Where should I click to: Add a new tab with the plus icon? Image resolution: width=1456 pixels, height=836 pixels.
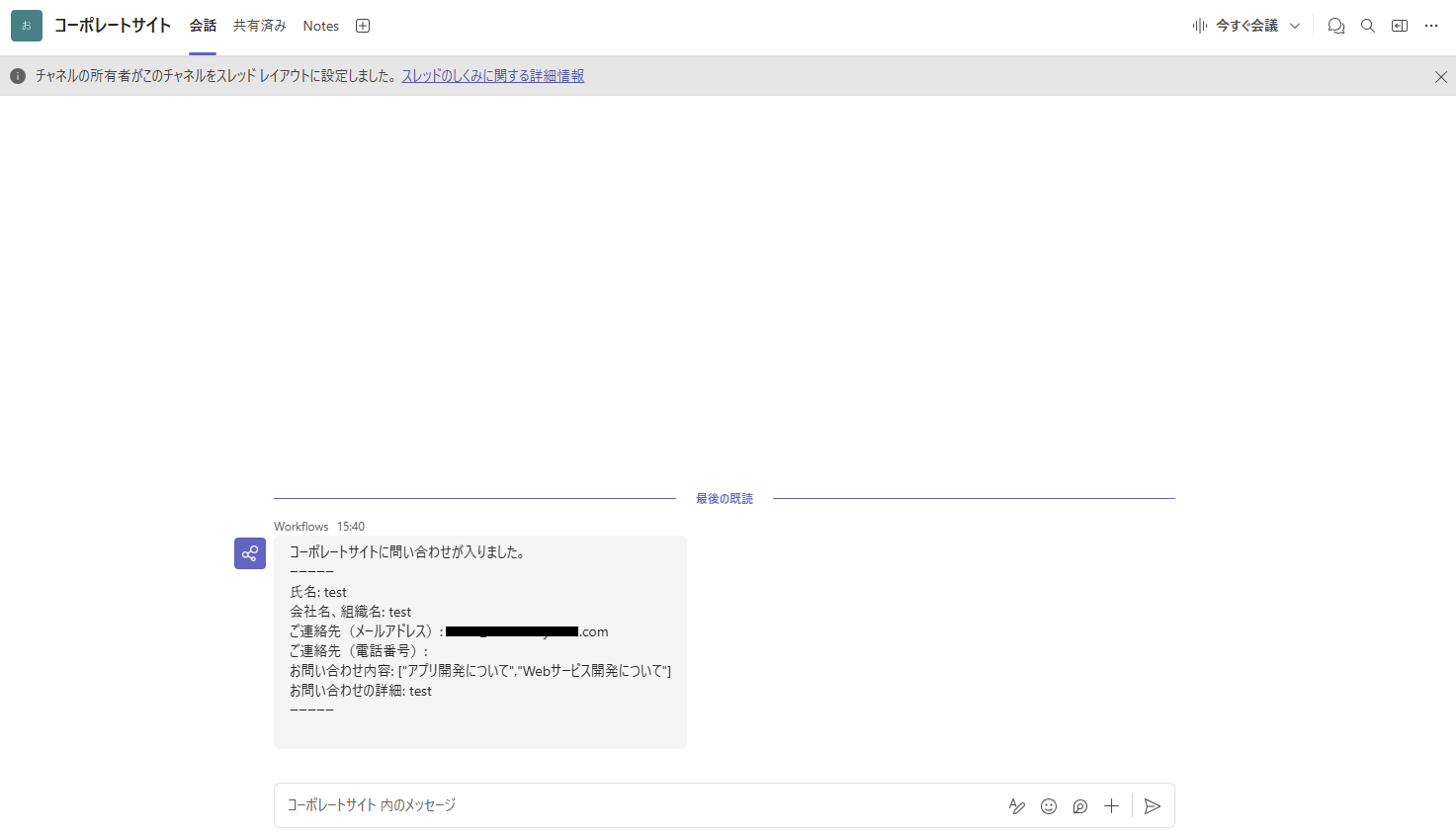coord(362,25)
